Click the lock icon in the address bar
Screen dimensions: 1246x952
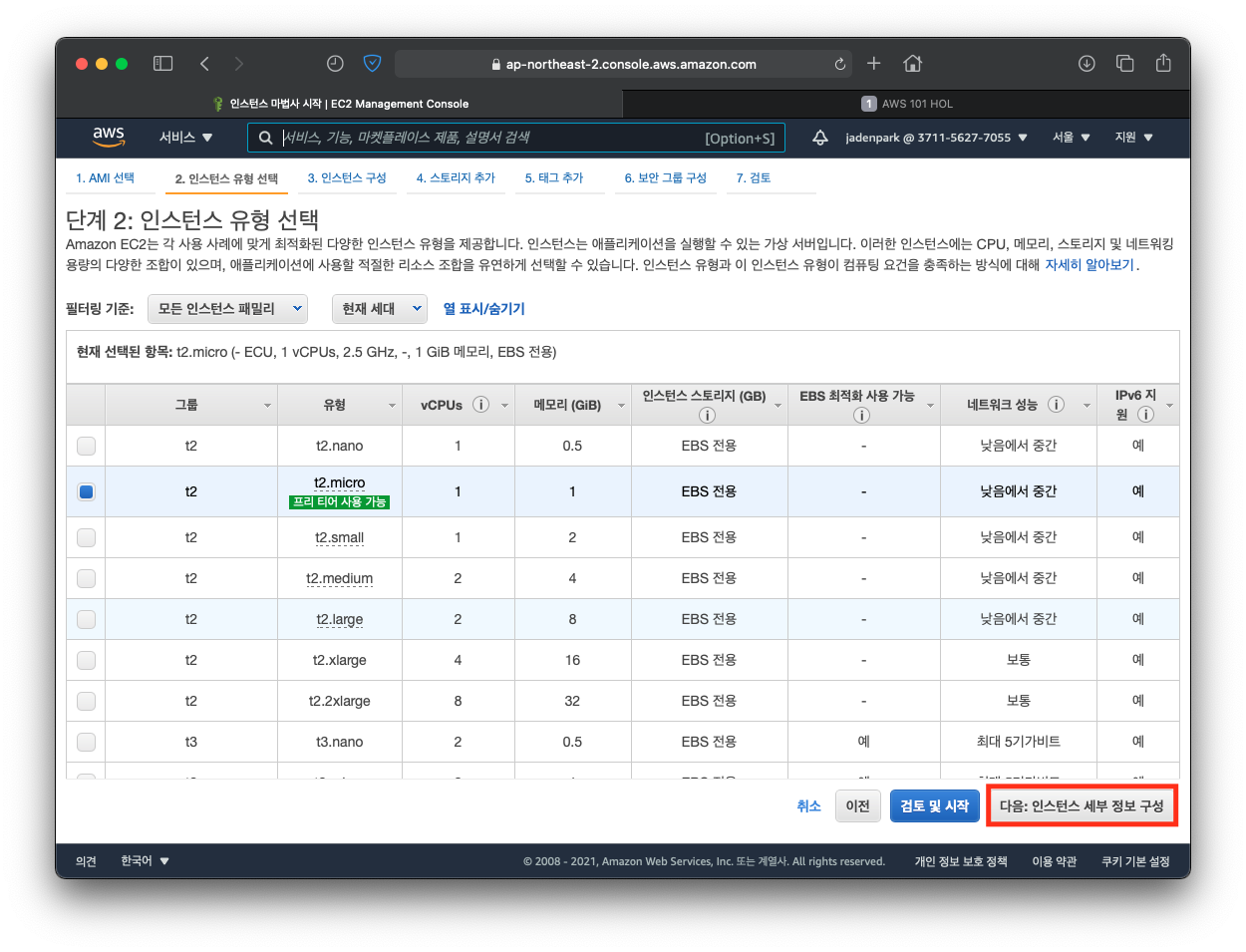495,64
